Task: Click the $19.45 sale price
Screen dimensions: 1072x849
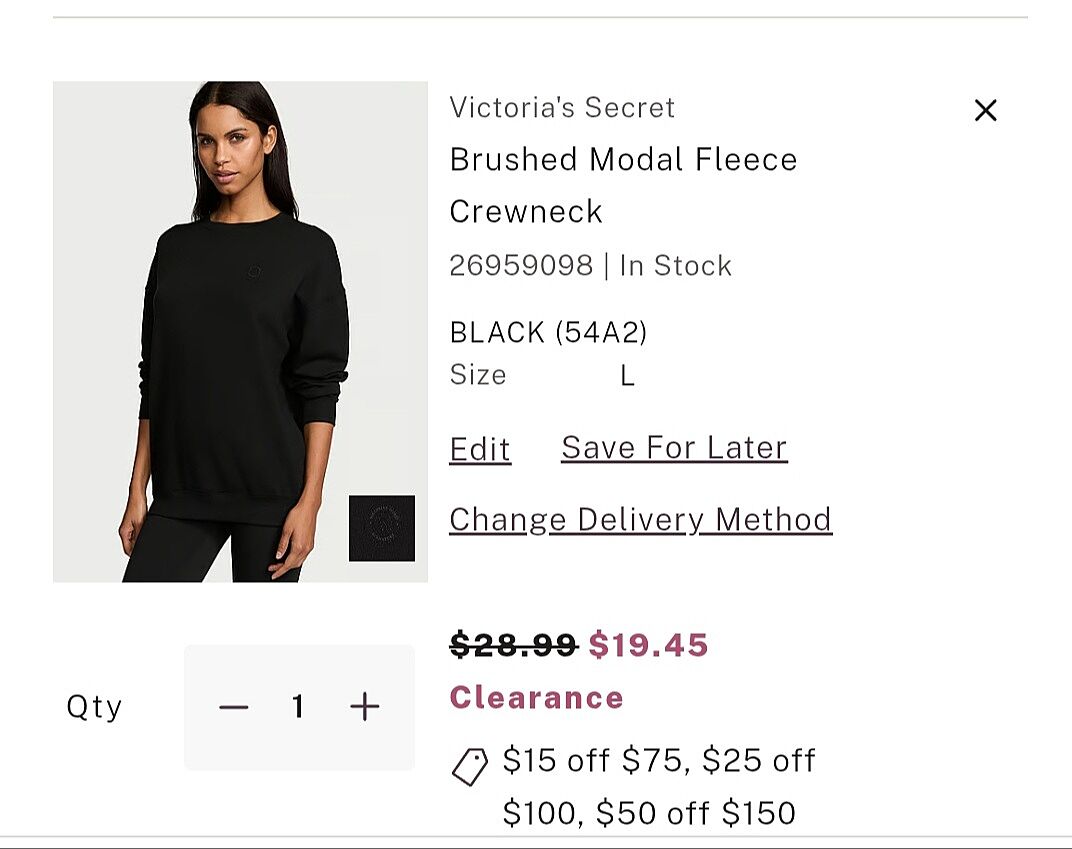Action: coord(648,645)
